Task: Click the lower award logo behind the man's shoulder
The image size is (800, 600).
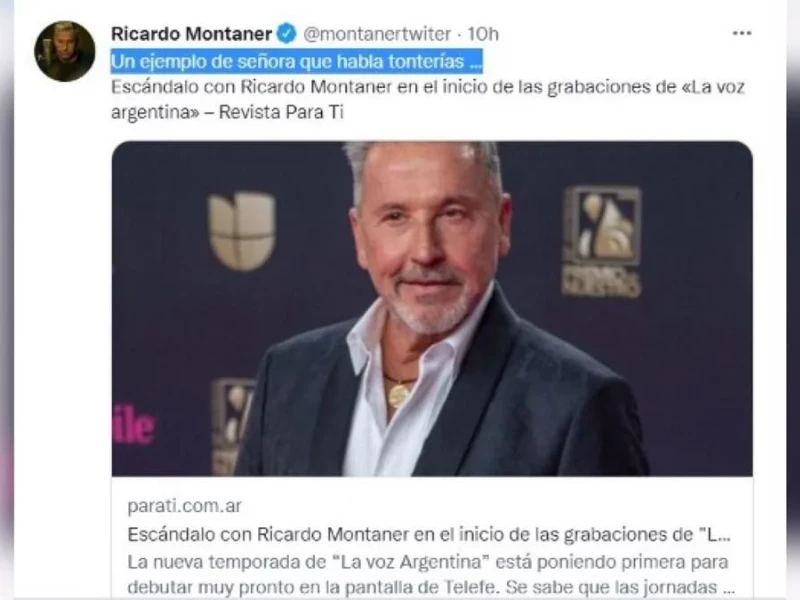Action: coord(233,426)
